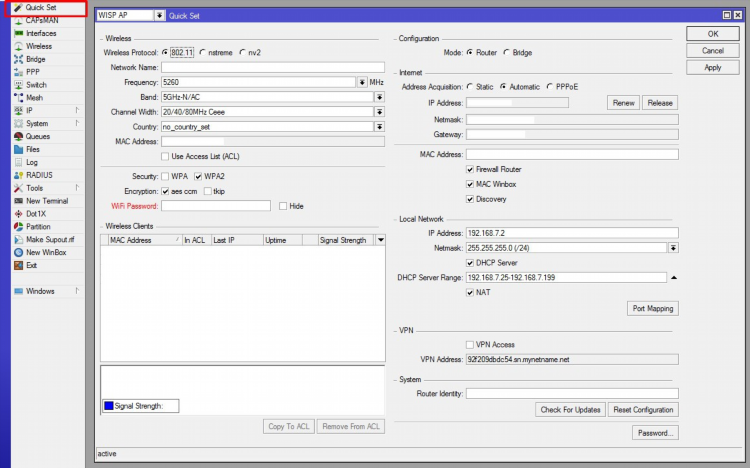The image size is (750, 468).
Task: Click the WiFi Password input field
Action: tap(216, 206)
